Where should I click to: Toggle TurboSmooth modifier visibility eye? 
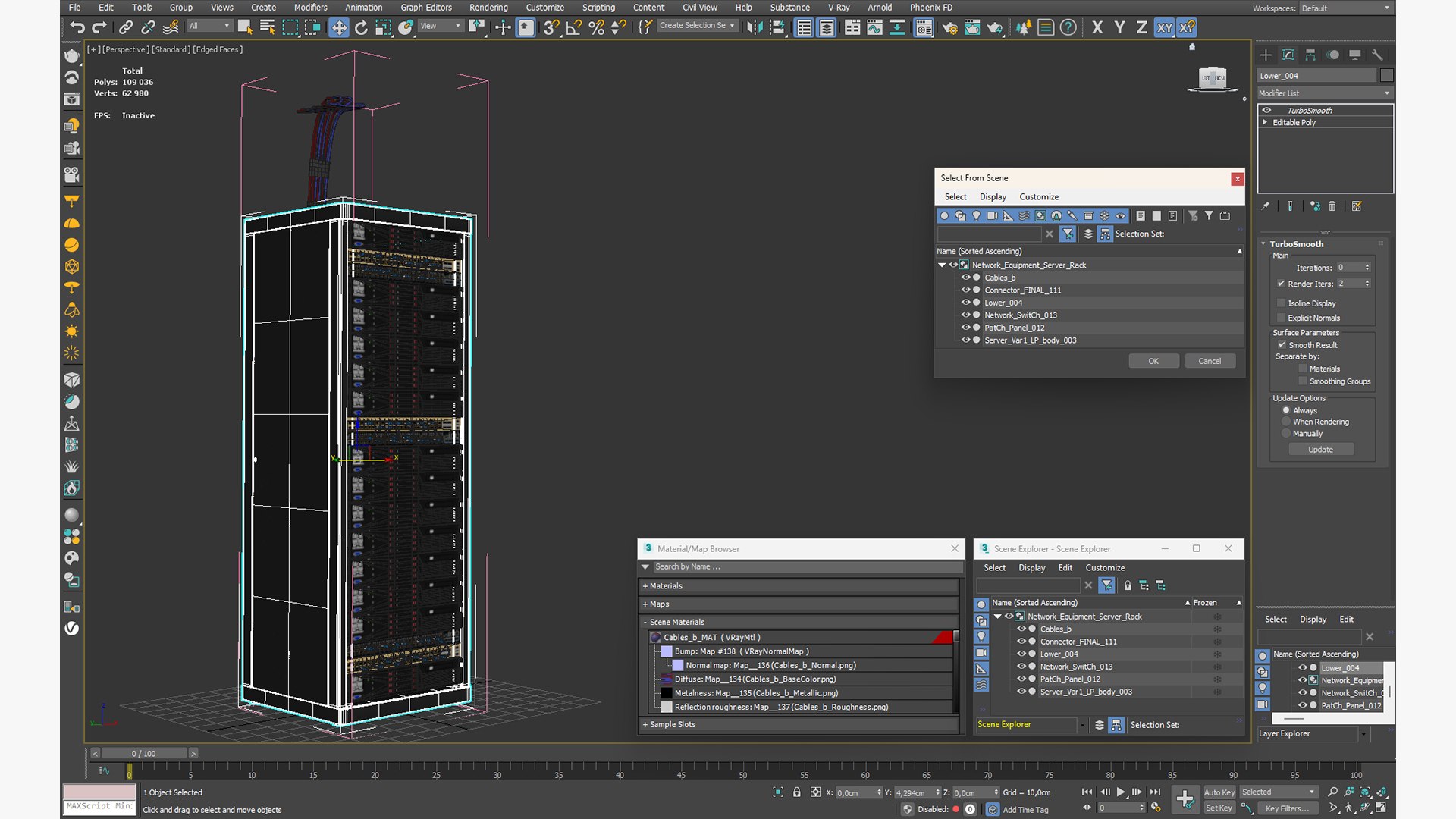1266,111
